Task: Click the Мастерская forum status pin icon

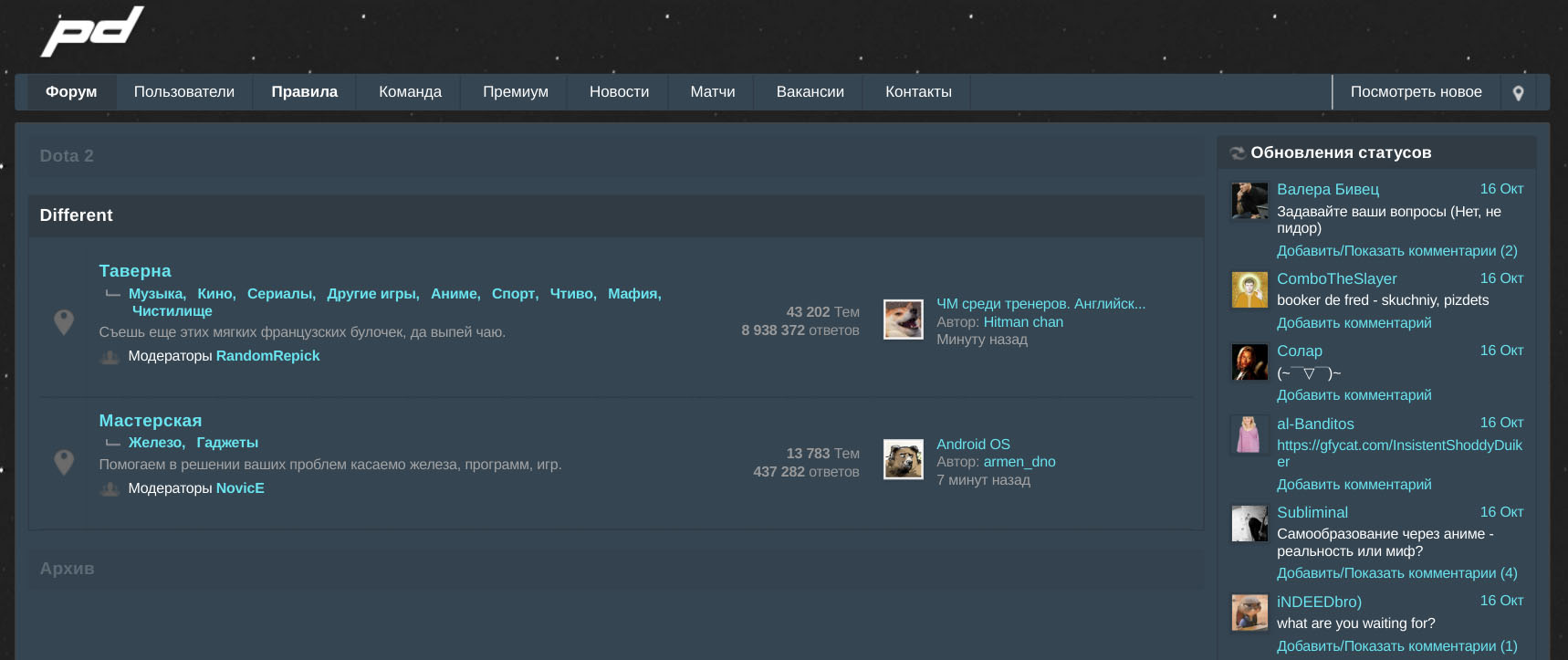Action: tap(64, 462)
